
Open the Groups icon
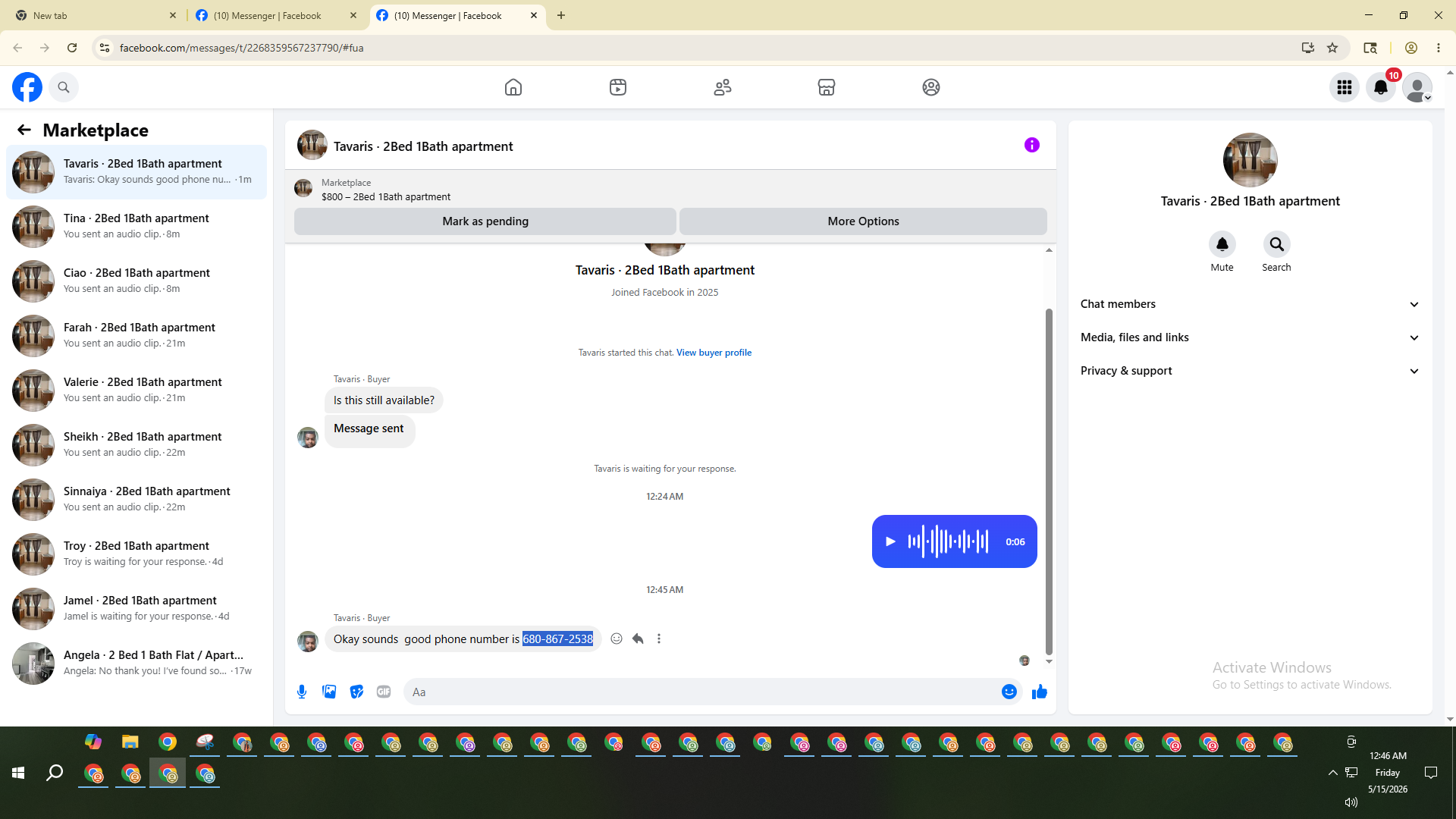(x=931, y=87)
